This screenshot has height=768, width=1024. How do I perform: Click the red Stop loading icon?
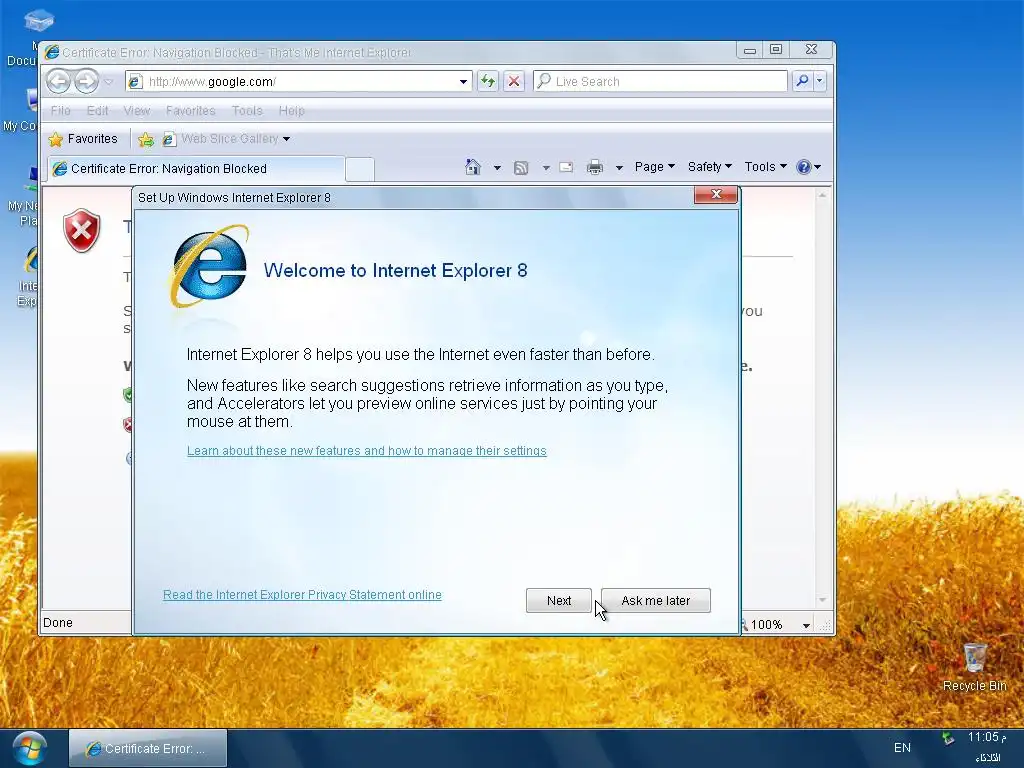coord(514,81)
